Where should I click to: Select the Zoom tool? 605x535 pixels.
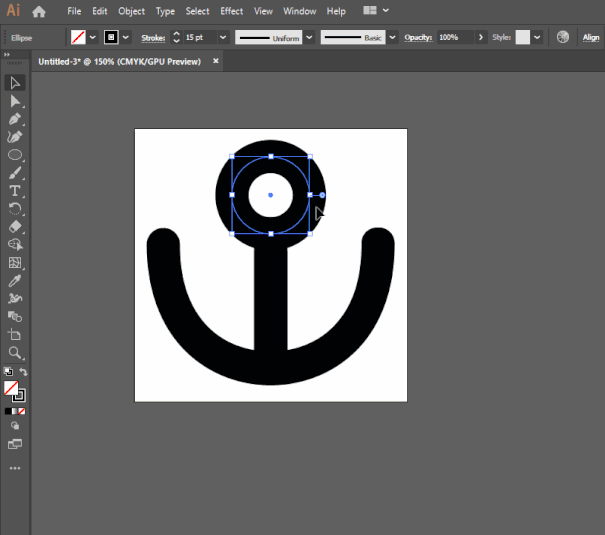tap(15, 353)
